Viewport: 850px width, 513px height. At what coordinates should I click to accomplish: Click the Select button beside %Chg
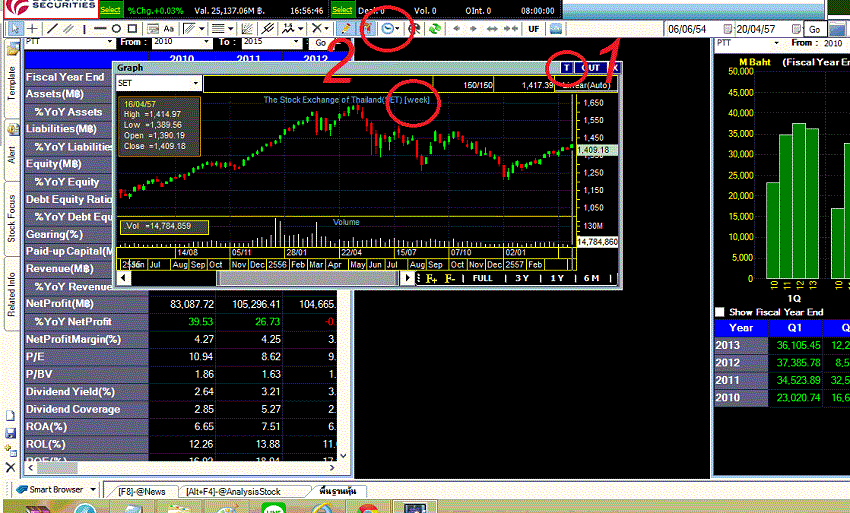click(x=111, y=10)
